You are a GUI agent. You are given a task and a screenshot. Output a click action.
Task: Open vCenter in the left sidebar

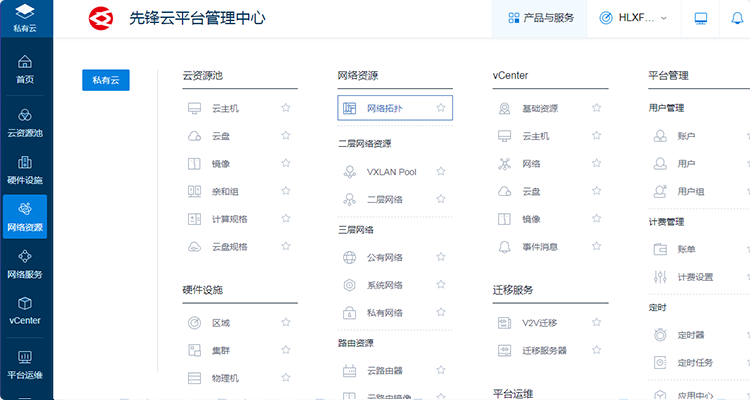[25, 310]
